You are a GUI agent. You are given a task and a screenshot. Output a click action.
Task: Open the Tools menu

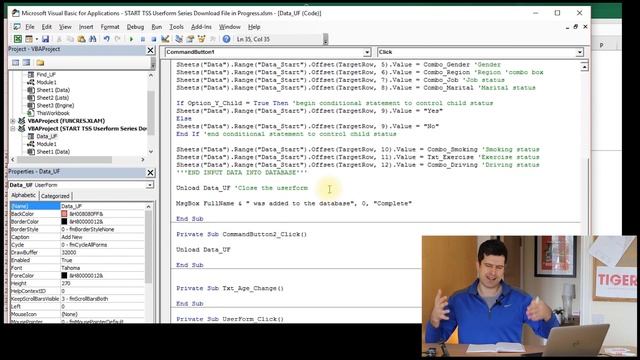click(176, 27)
